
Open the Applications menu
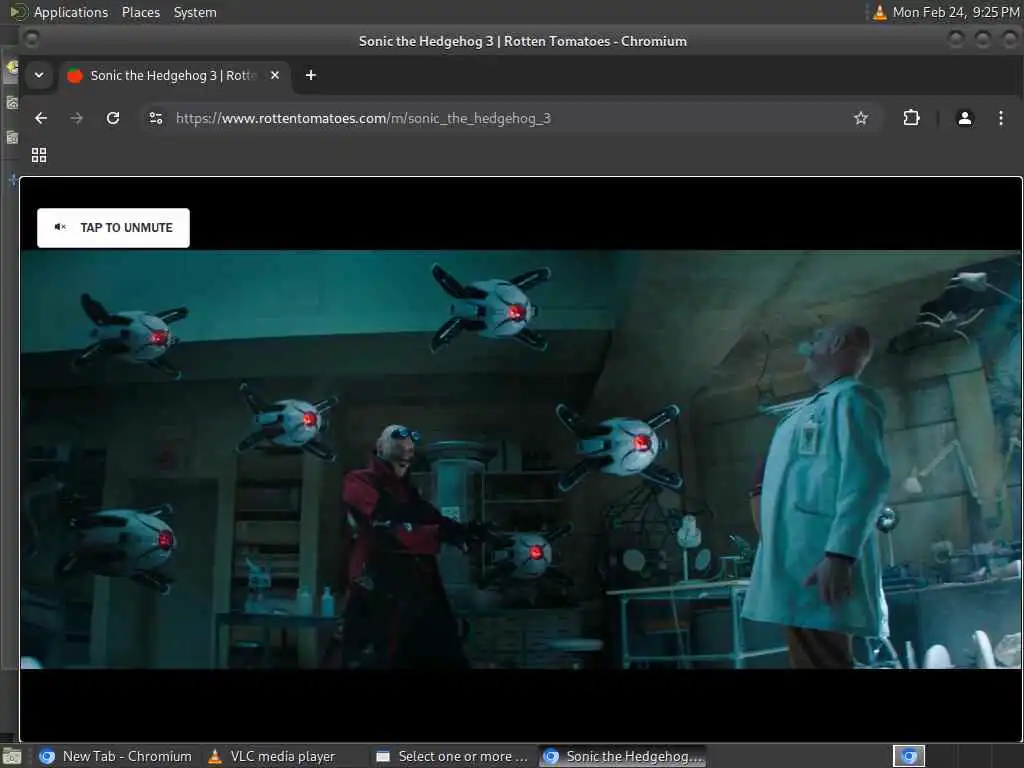pos(71,12)
